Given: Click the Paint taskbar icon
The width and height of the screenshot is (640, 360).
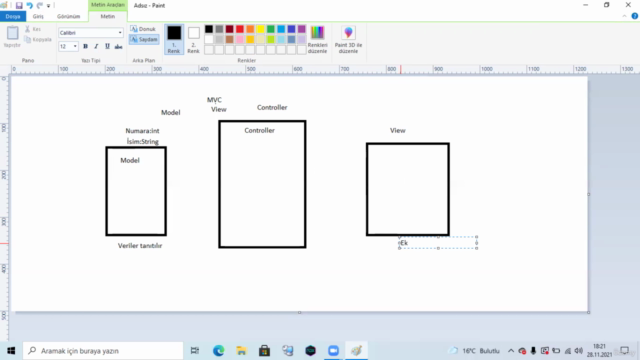Looking at the screenshot, I should [356, 351].
